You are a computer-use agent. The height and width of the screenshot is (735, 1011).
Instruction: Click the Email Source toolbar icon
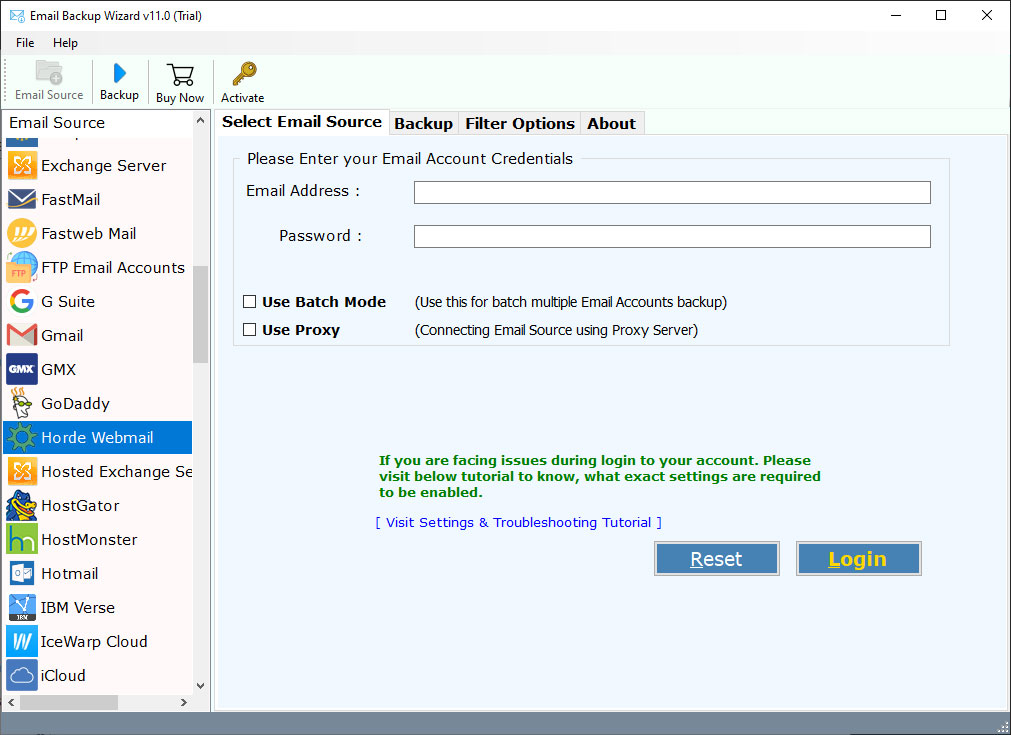49,73
